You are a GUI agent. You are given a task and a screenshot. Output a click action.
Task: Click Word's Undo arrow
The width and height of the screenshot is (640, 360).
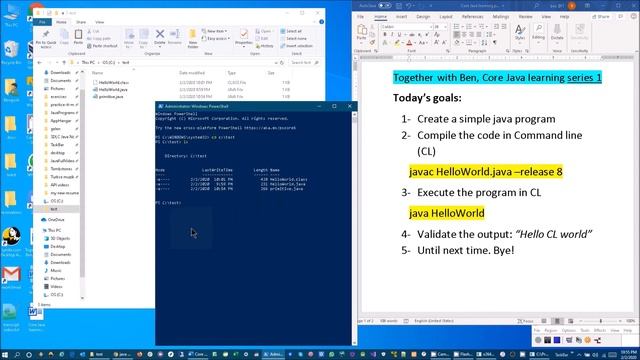[409, 6]
